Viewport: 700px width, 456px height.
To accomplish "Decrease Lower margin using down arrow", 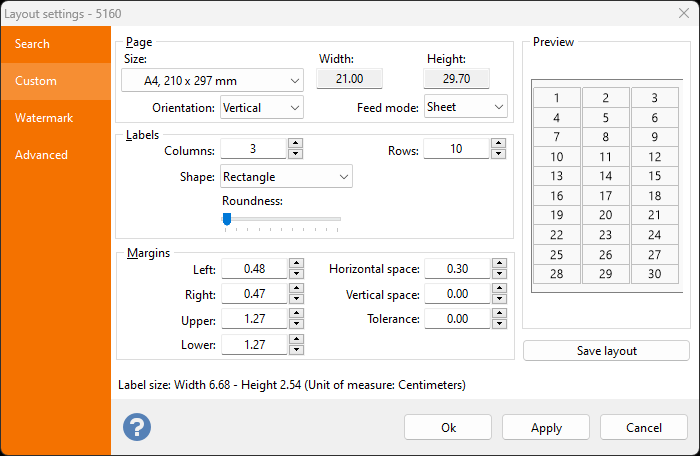I will [295, 350].
